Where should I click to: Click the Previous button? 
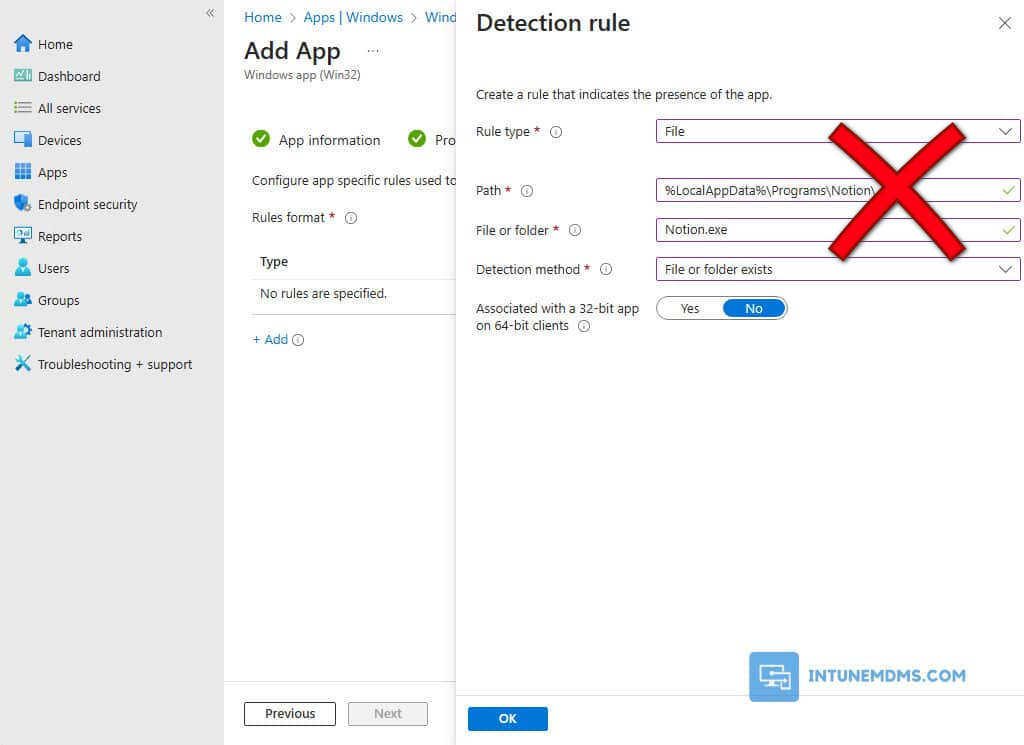tap(290, 714)
